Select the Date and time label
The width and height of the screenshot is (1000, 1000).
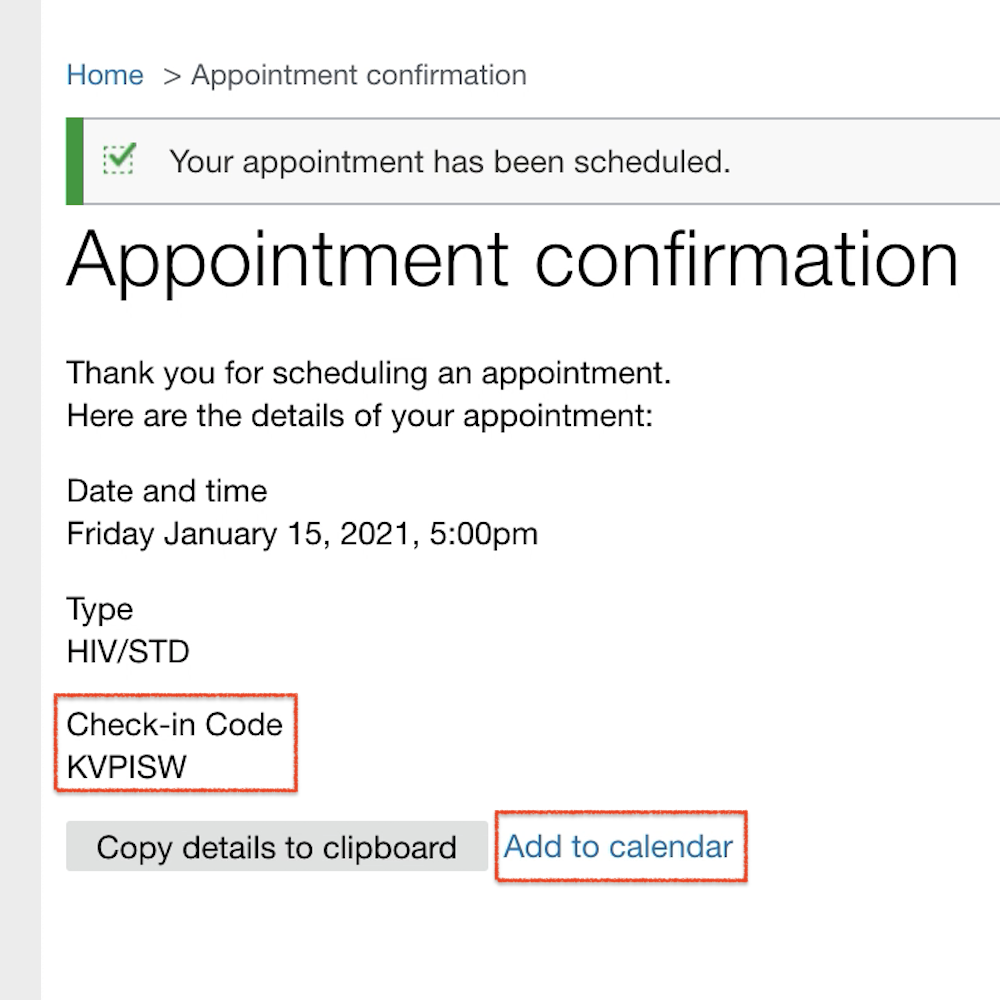167,491
